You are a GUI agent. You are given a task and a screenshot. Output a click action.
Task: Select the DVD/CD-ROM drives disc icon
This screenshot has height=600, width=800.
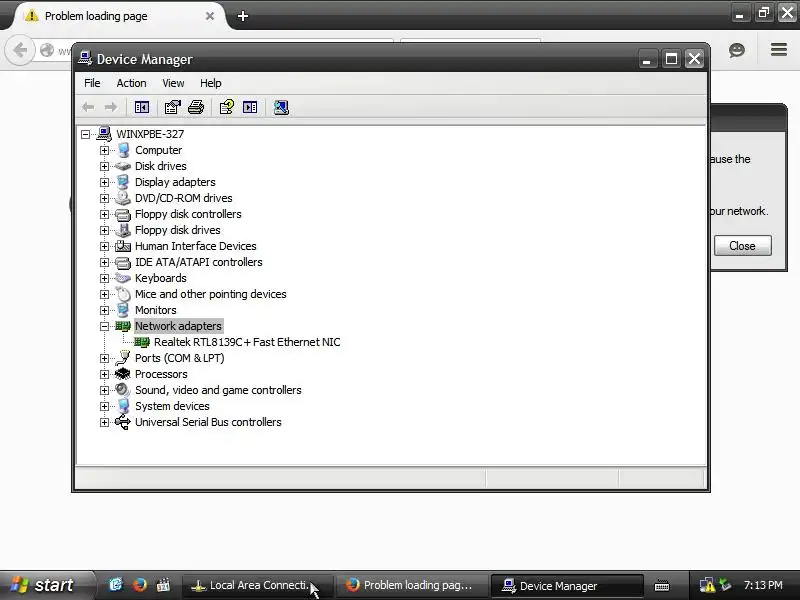click(123, 198)
